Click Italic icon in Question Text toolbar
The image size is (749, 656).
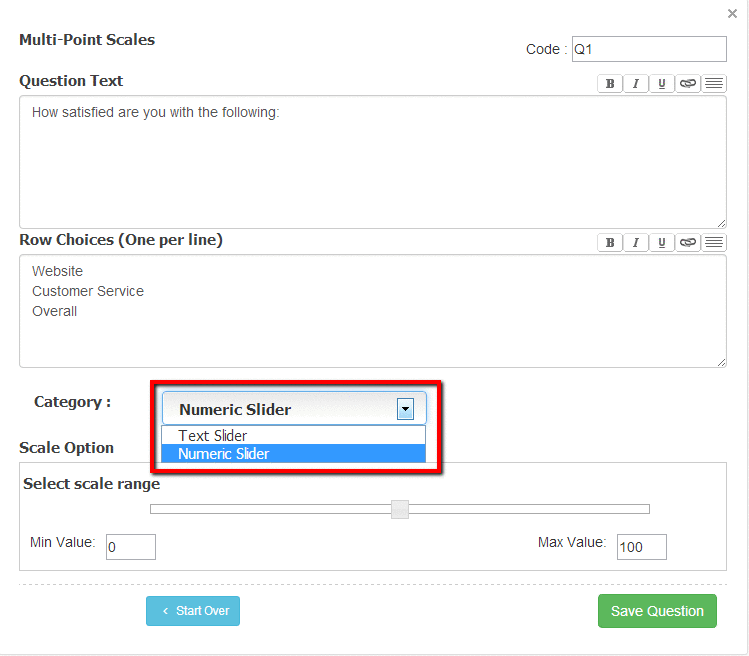[x=636, y=84]
